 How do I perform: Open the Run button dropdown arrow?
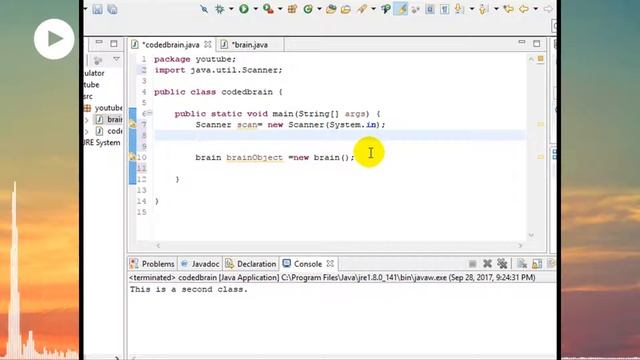256,9
